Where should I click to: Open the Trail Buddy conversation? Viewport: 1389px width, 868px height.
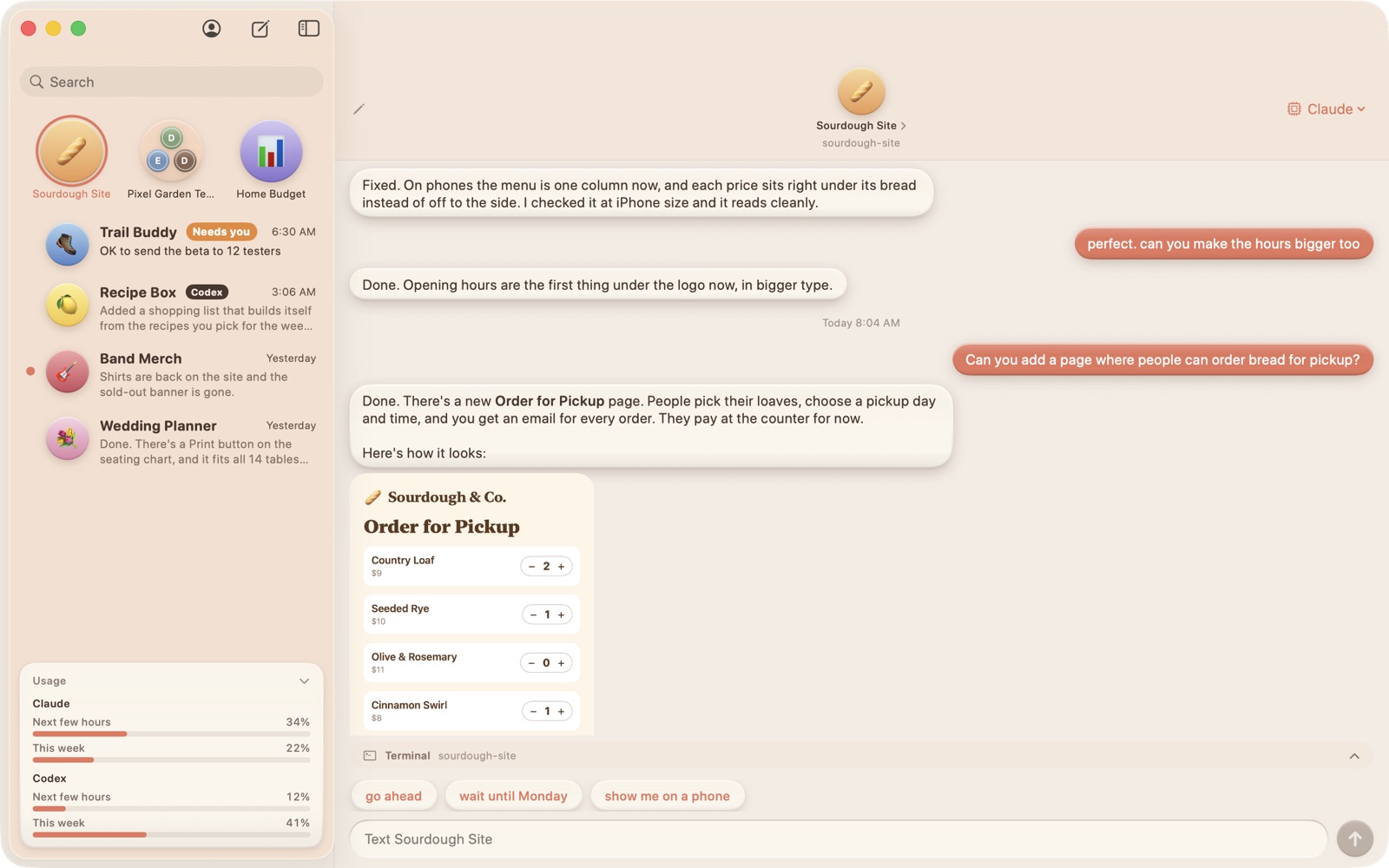172,242
